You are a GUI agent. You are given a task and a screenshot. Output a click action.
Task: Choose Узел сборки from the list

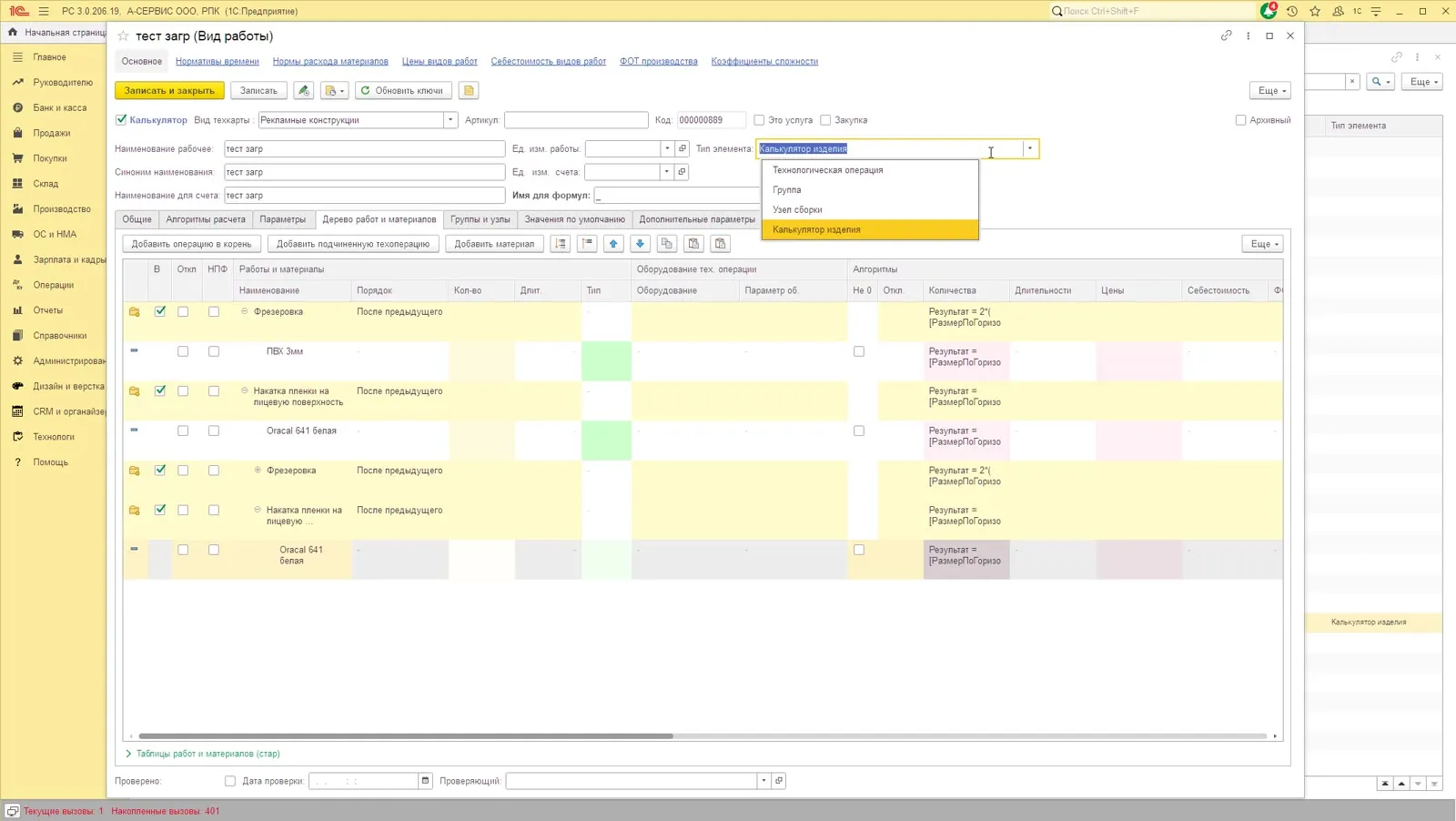870,210
